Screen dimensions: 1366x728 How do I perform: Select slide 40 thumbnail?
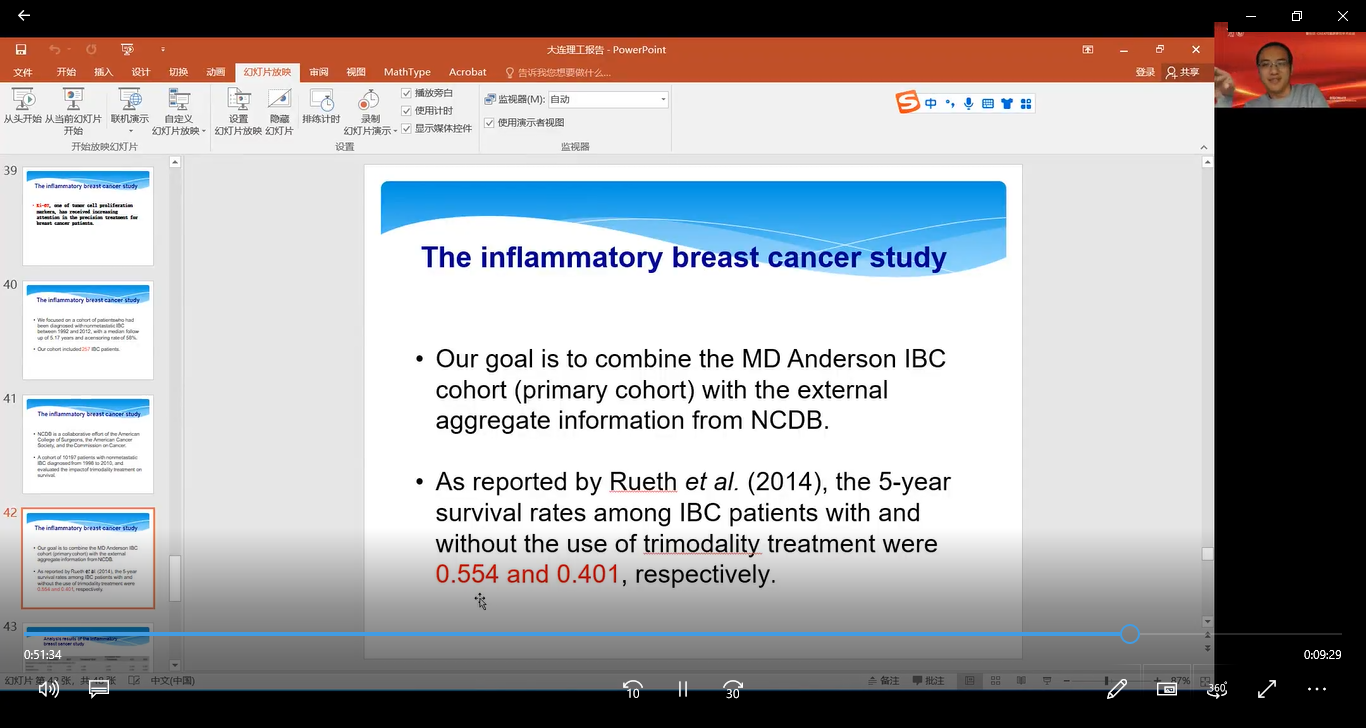click(x=88, y=330)
